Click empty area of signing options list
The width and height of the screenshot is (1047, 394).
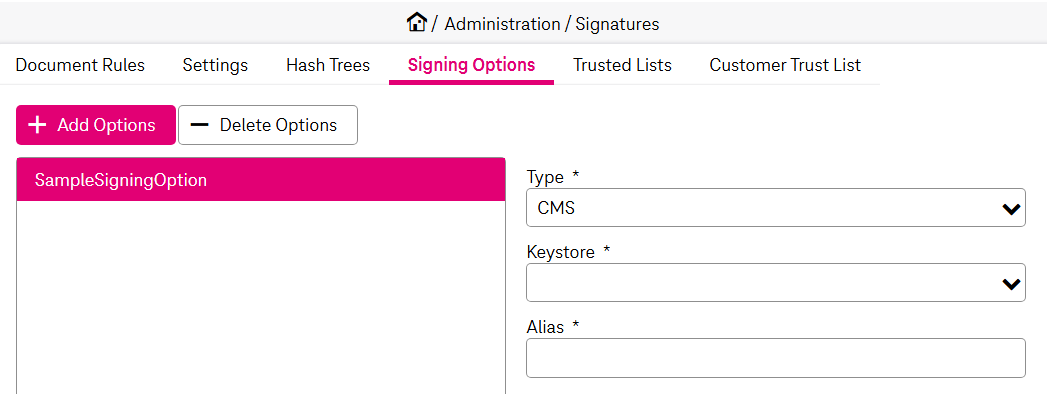[x=260, y=297]
